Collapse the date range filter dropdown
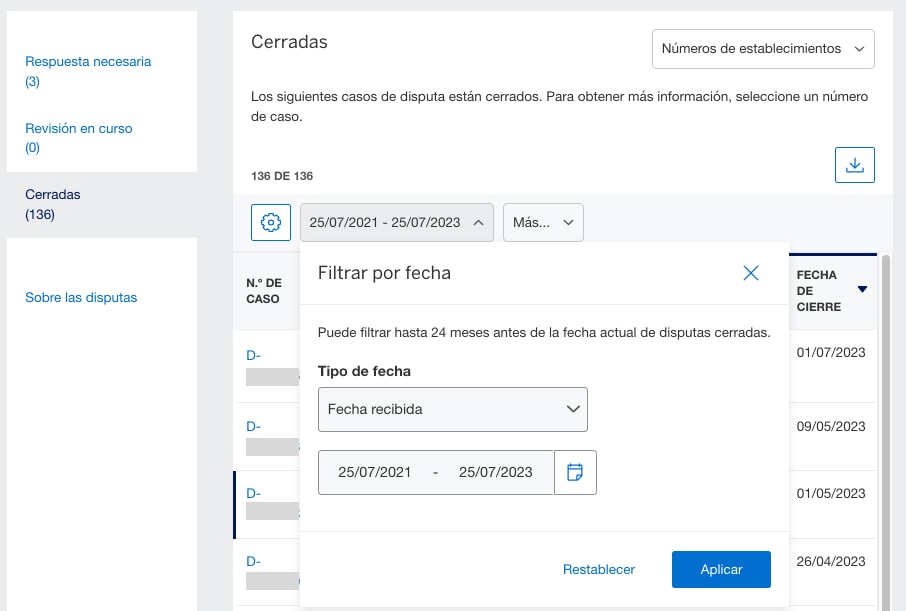Screen dimensions: 906x611 pyautogui.click(x=396, y=222)
